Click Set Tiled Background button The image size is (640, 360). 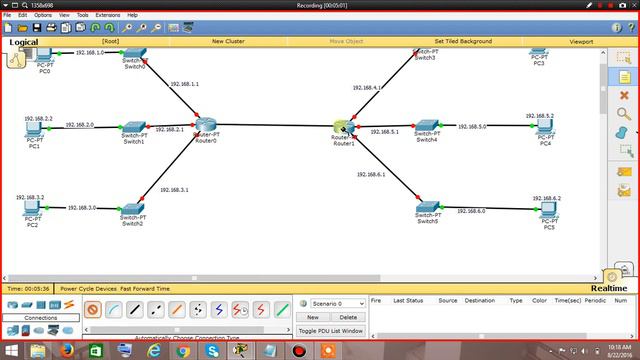tap(463, 41)
